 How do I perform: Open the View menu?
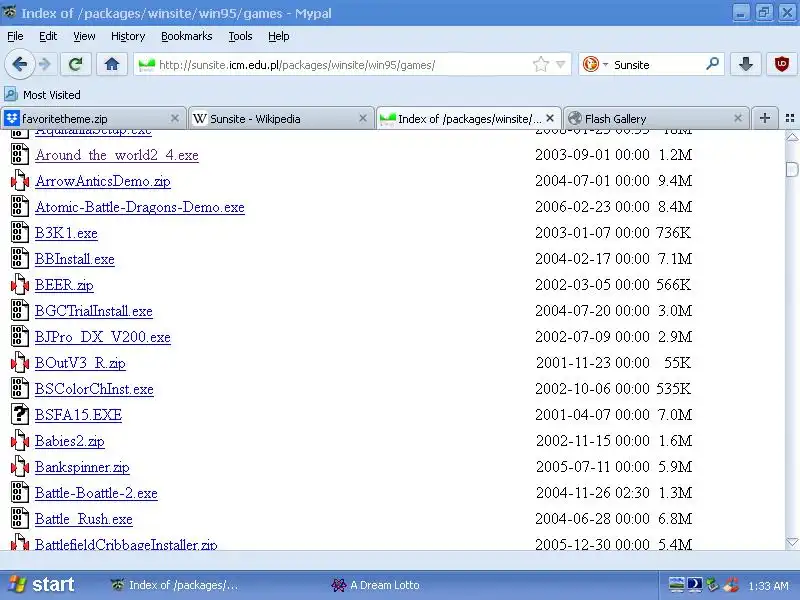84,36
